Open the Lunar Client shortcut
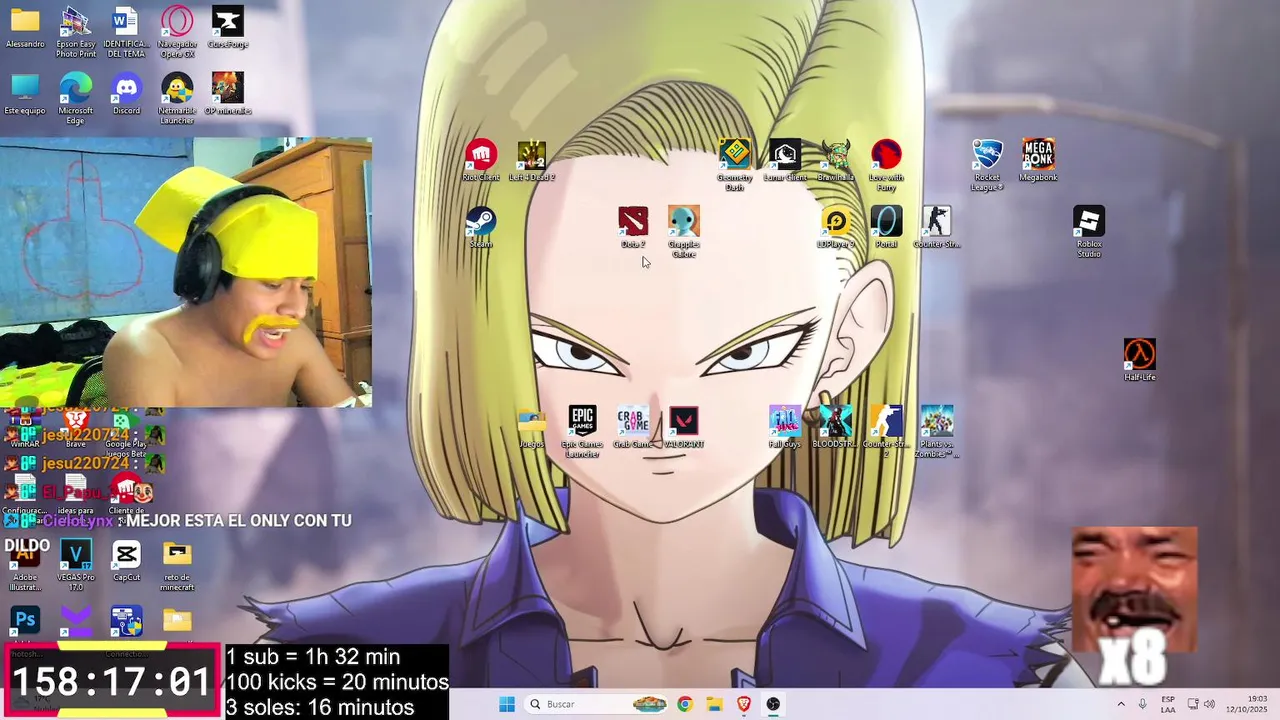Viewport: 1280px width, 720px height. tap(785, 160)
